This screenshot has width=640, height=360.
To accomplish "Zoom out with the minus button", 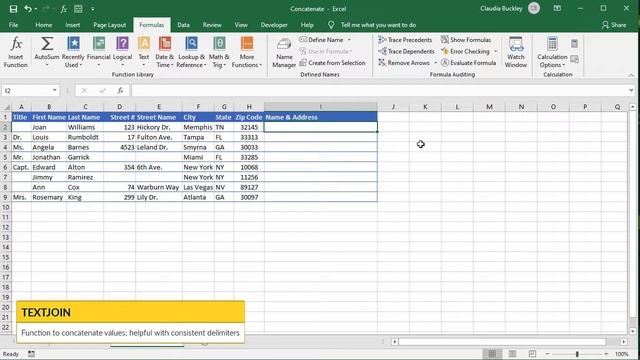I will pos(547,354).
